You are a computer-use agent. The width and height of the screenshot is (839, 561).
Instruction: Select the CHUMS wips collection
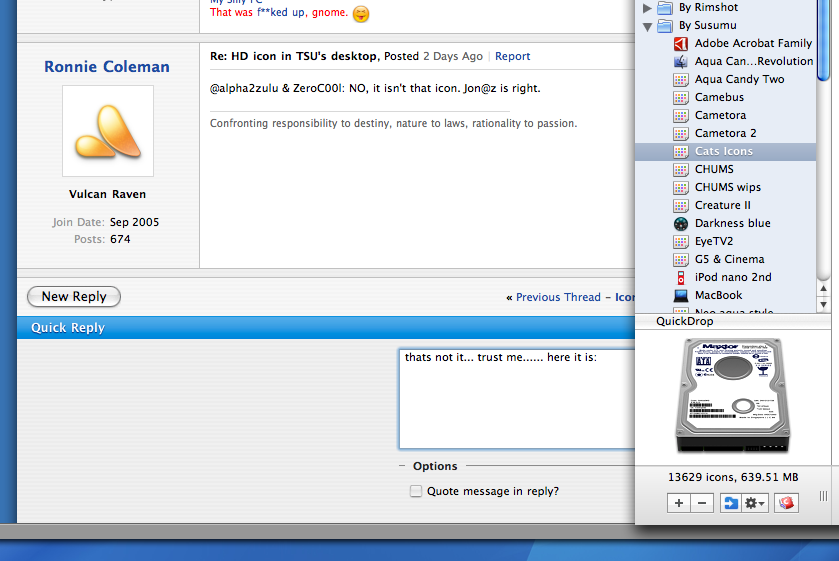point(726,187)
